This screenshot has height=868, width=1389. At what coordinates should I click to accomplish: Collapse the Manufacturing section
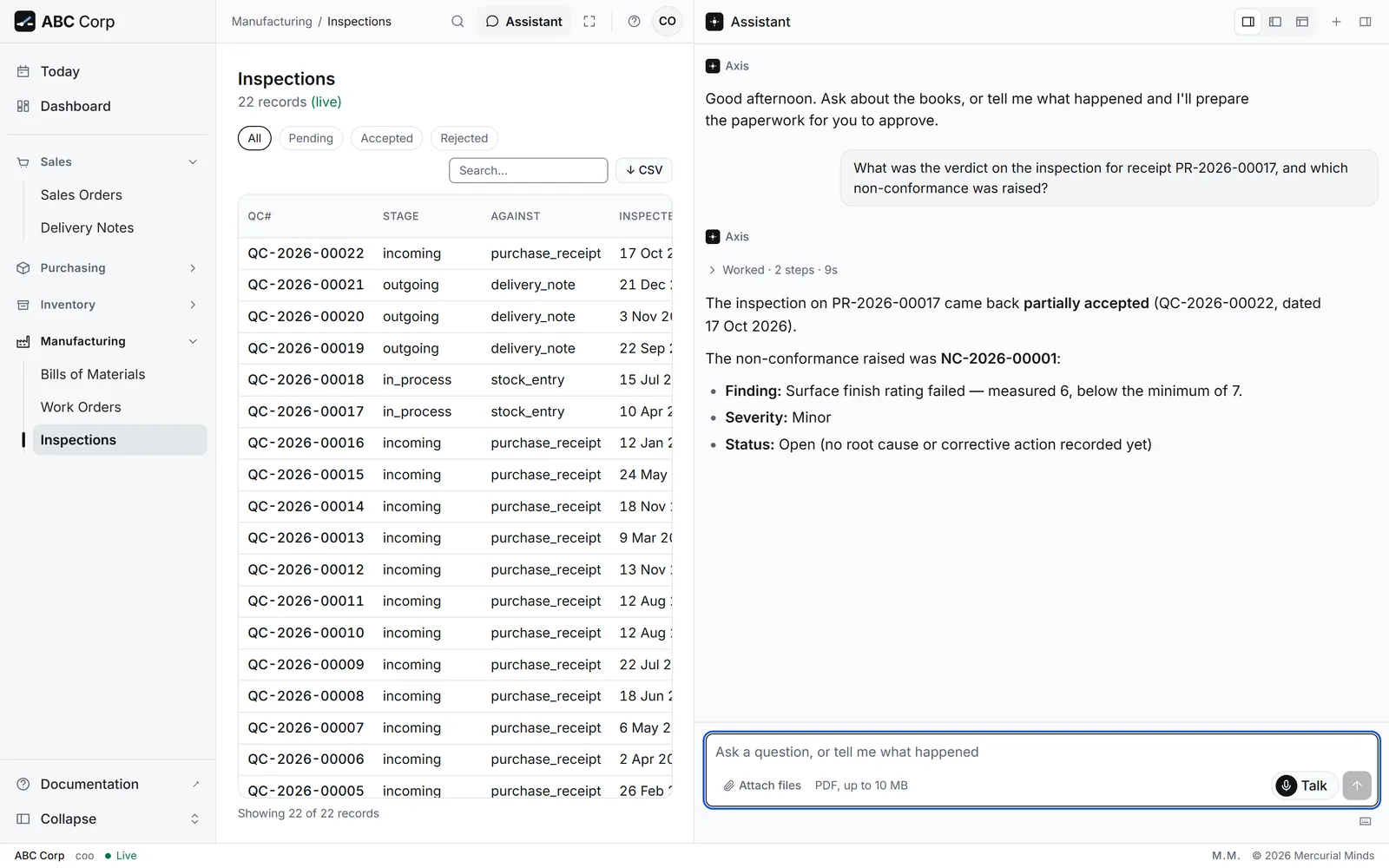[108, 341]
